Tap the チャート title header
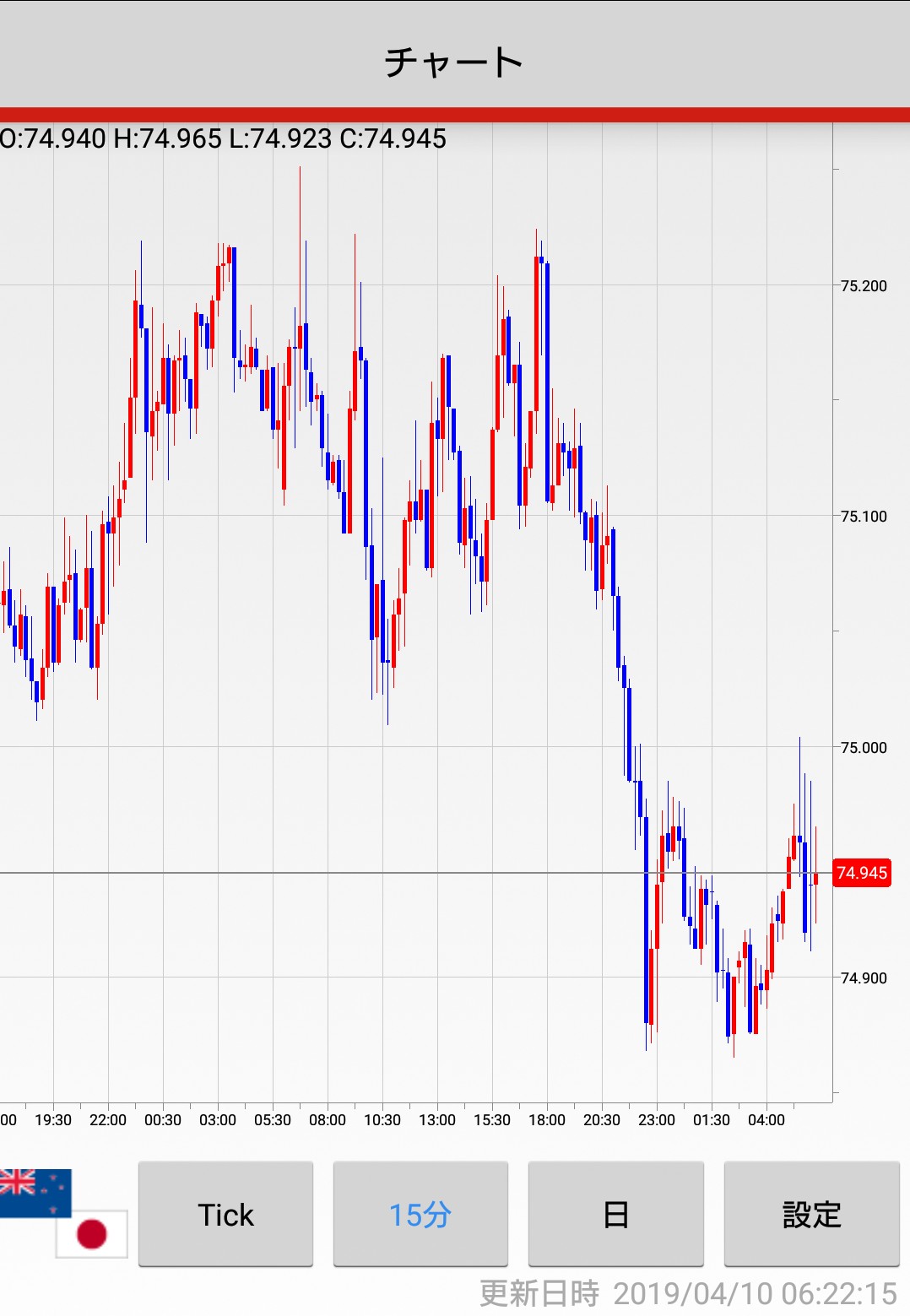 (x=454, y=62)
